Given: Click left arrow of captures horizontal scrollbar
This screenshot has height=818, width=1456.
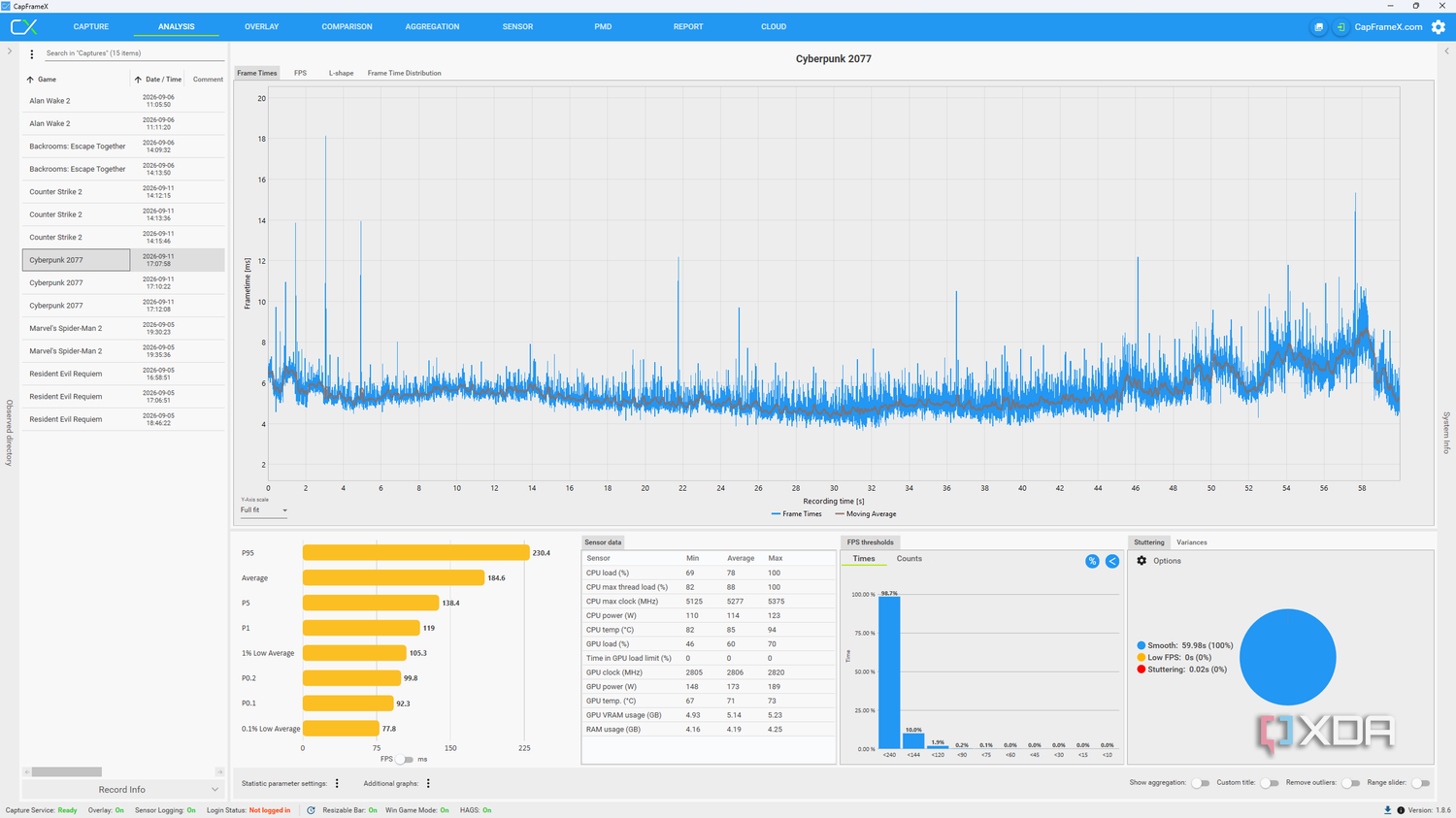Looking at the screenshot, I should click(x=27, y=772).
